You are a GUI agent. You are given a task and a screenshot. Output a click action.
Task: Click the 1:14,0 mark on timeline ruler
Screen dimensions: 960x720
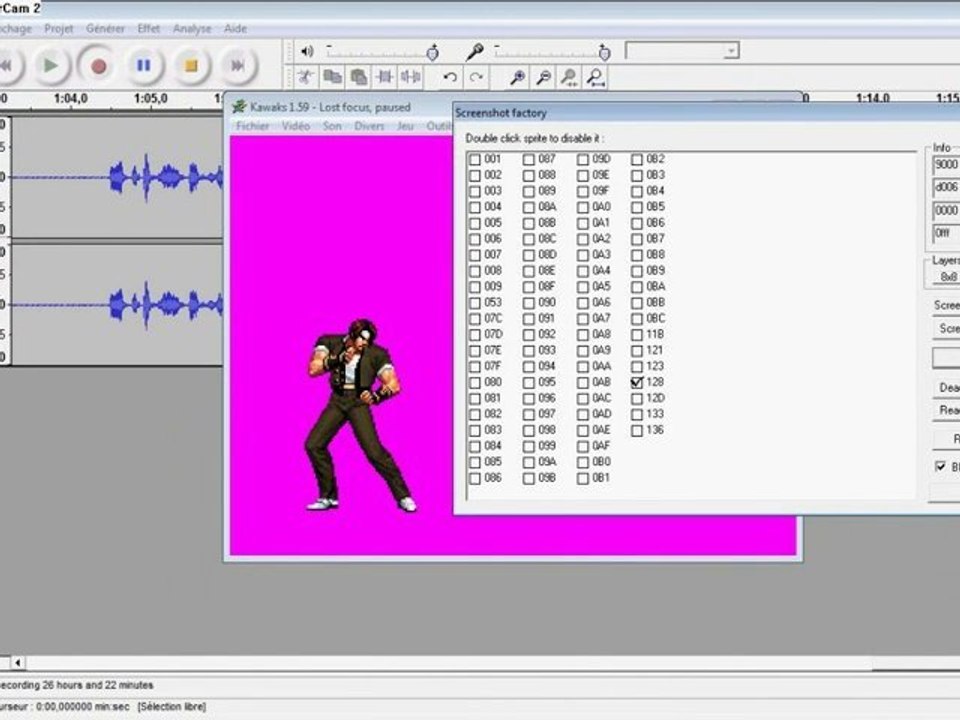872,98
